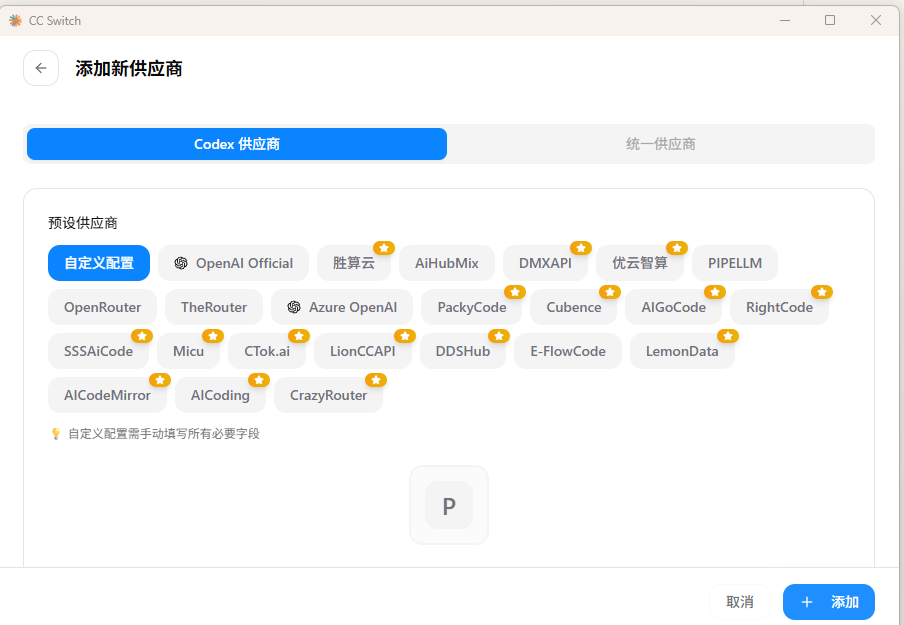The image size is (904, 625).
Task: Click the star badge on DDSHub
Action: [x=499, y=336]
